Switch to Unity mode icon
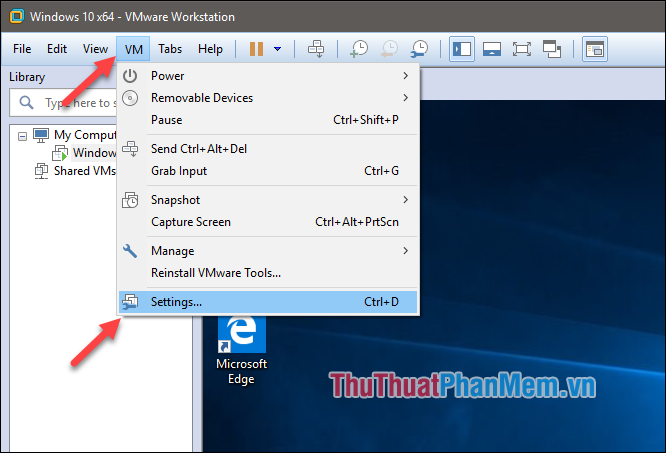Image resolution: width=666 pixels, height=453 pixels. [x=552, y=49]
